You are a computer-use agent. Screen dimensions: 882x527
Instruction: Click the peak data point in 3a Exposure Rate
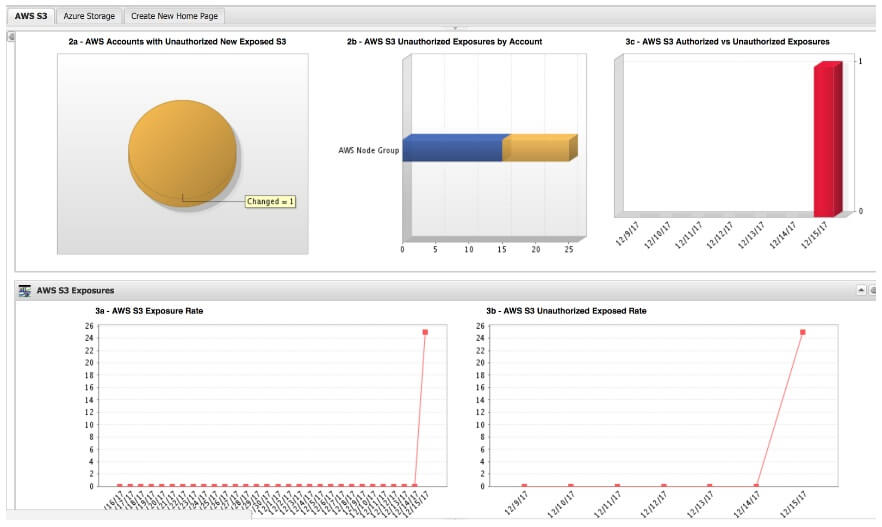point(425,332)
